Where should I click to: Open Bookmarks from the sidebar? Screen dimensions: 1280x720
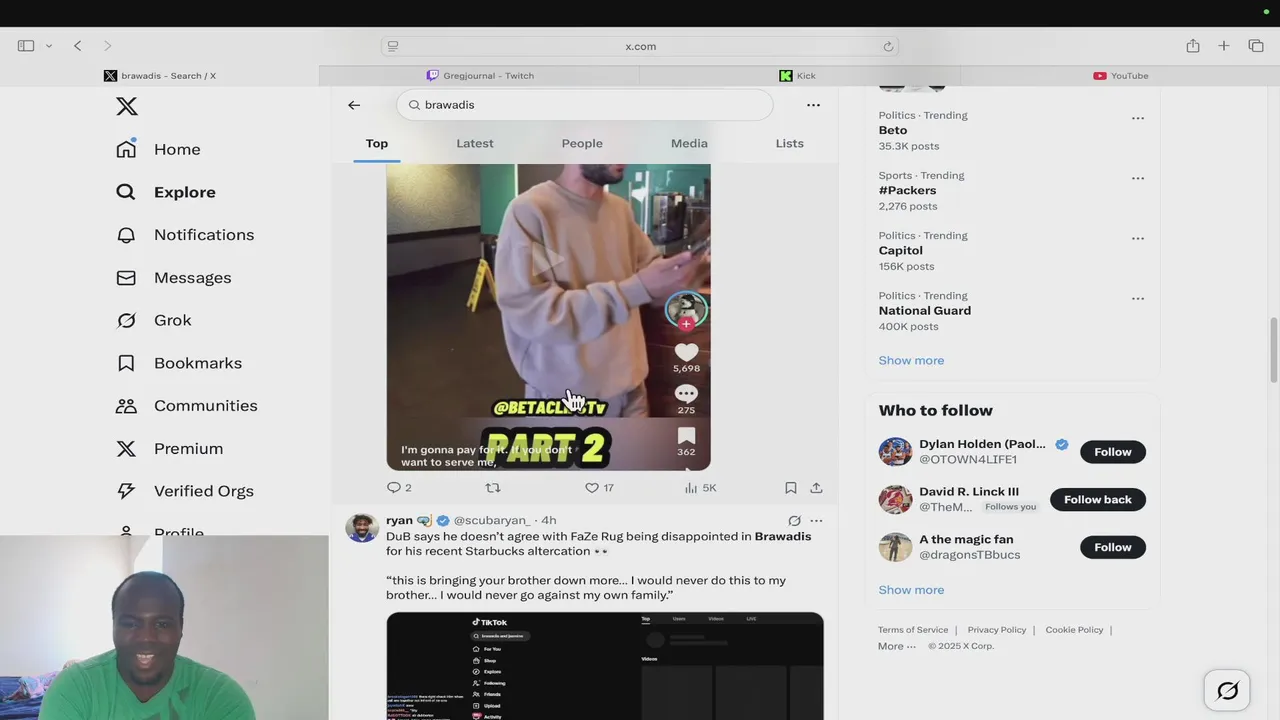179,363
